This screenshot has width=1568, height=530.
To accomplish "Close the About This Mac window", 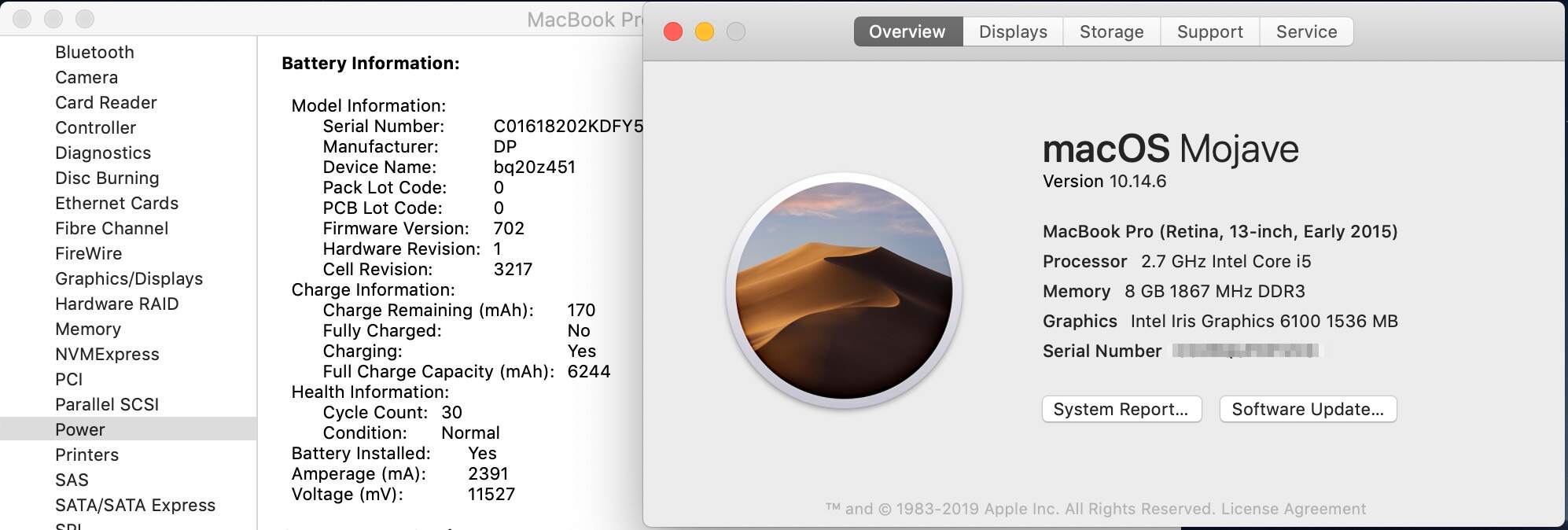I will coord(673,31).
